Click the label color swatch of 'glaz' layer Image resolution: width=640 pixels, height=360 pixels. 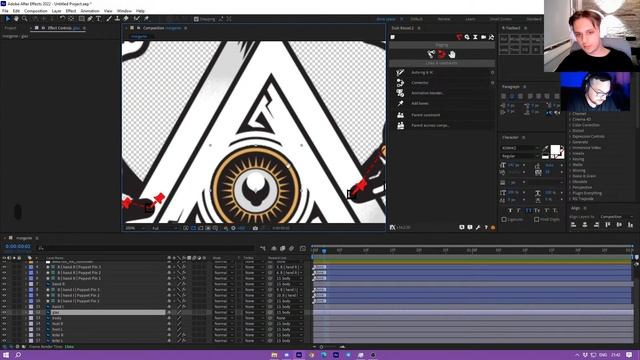point(31,313)
